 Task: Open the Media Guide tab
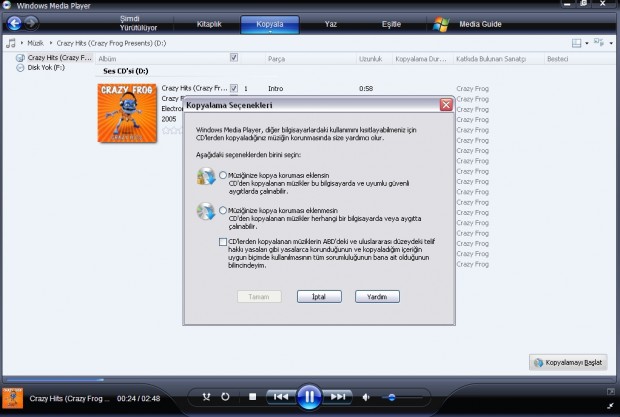tap(480, 24)
